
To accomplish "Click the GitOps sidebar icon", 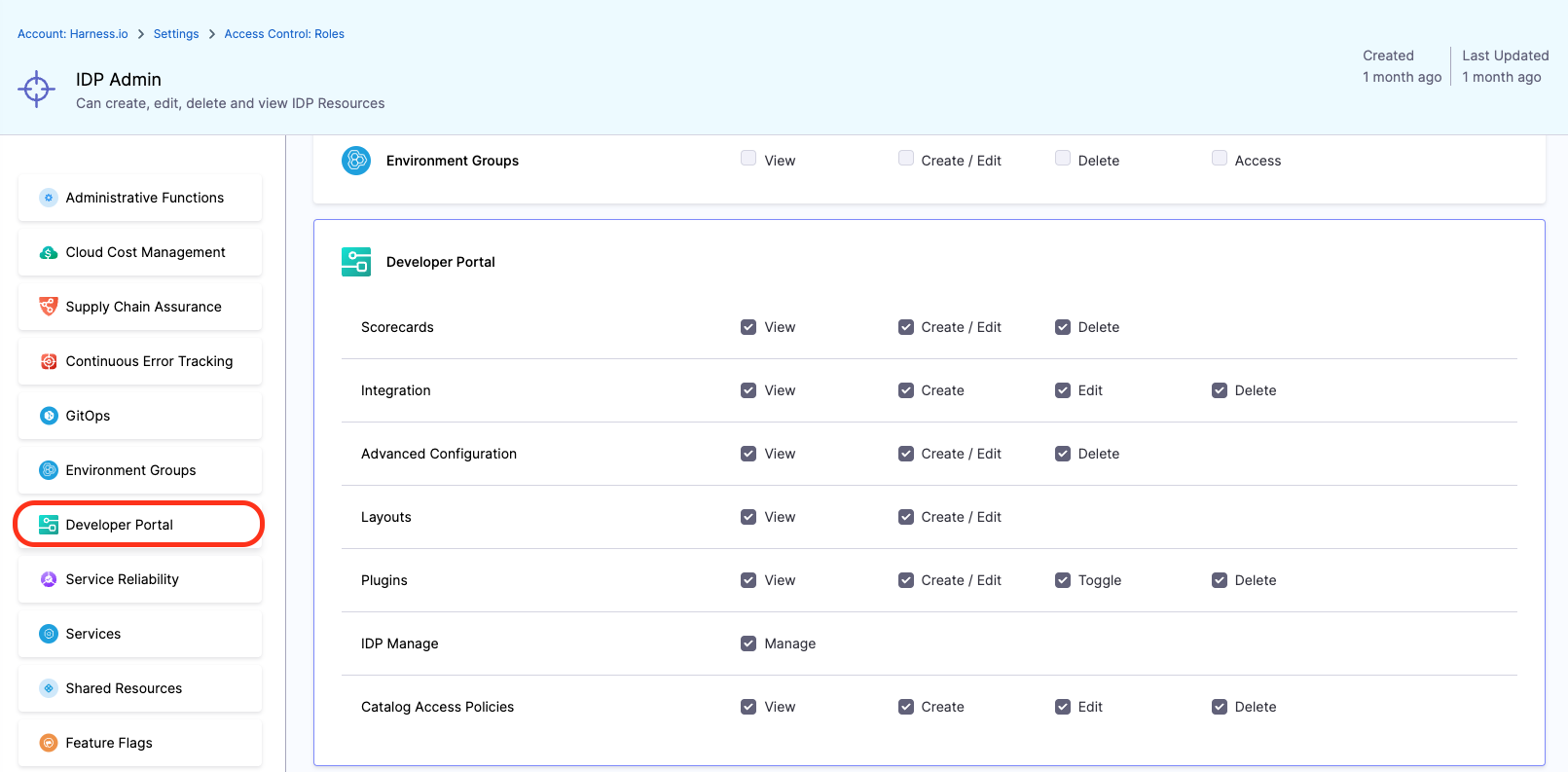I will [x=49, y=416].
